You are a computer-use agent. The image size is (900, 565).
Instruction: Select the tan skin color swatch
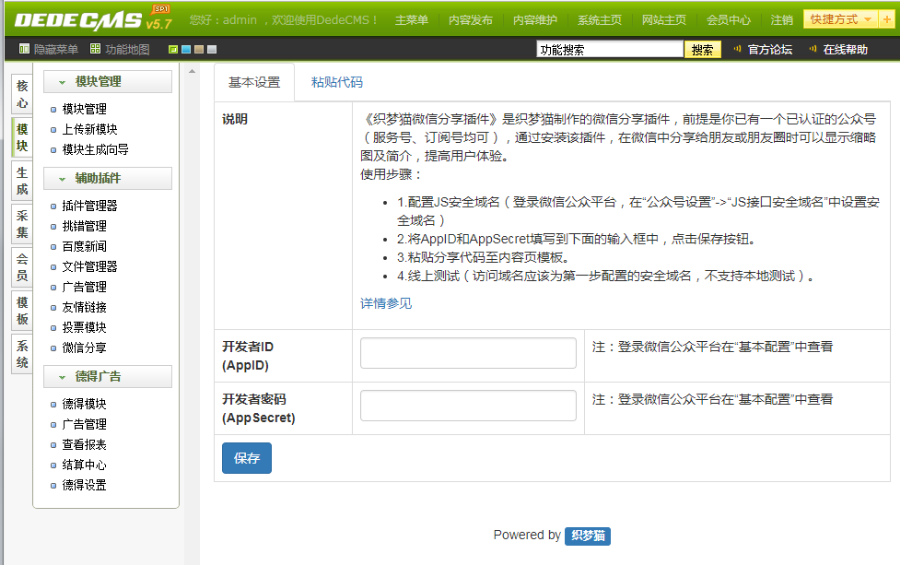tap(199, 49)
